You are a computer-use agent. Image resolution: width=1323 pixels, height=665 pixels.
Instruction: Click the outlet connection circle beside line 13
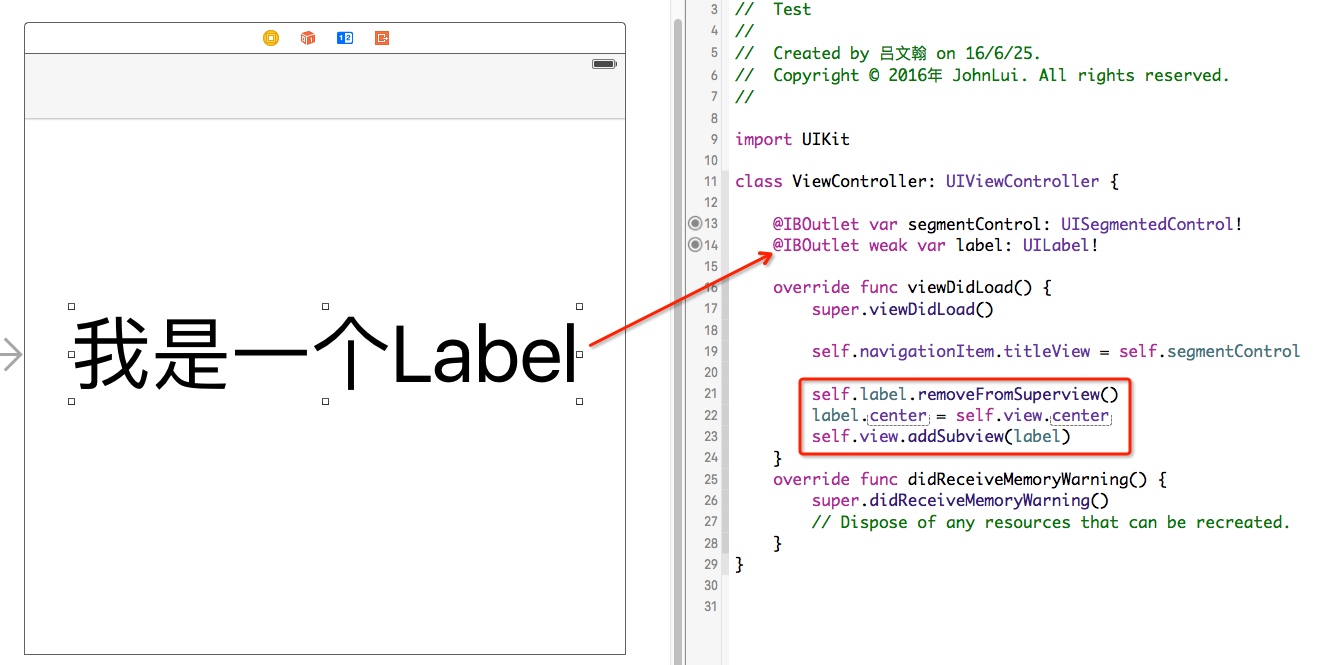point(695,223)
